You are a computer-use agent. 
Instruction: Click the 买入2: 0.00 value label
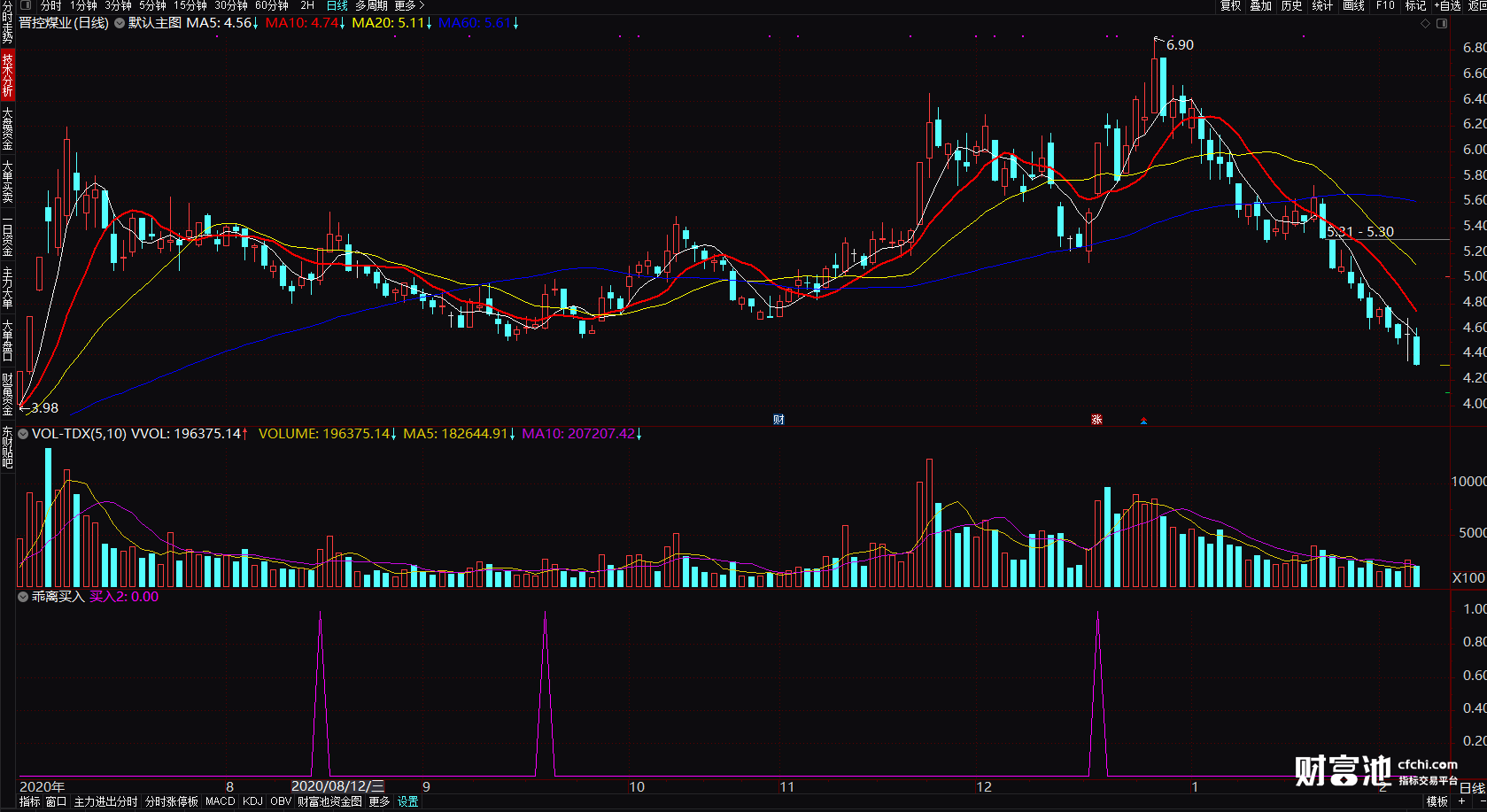[124, 597]
